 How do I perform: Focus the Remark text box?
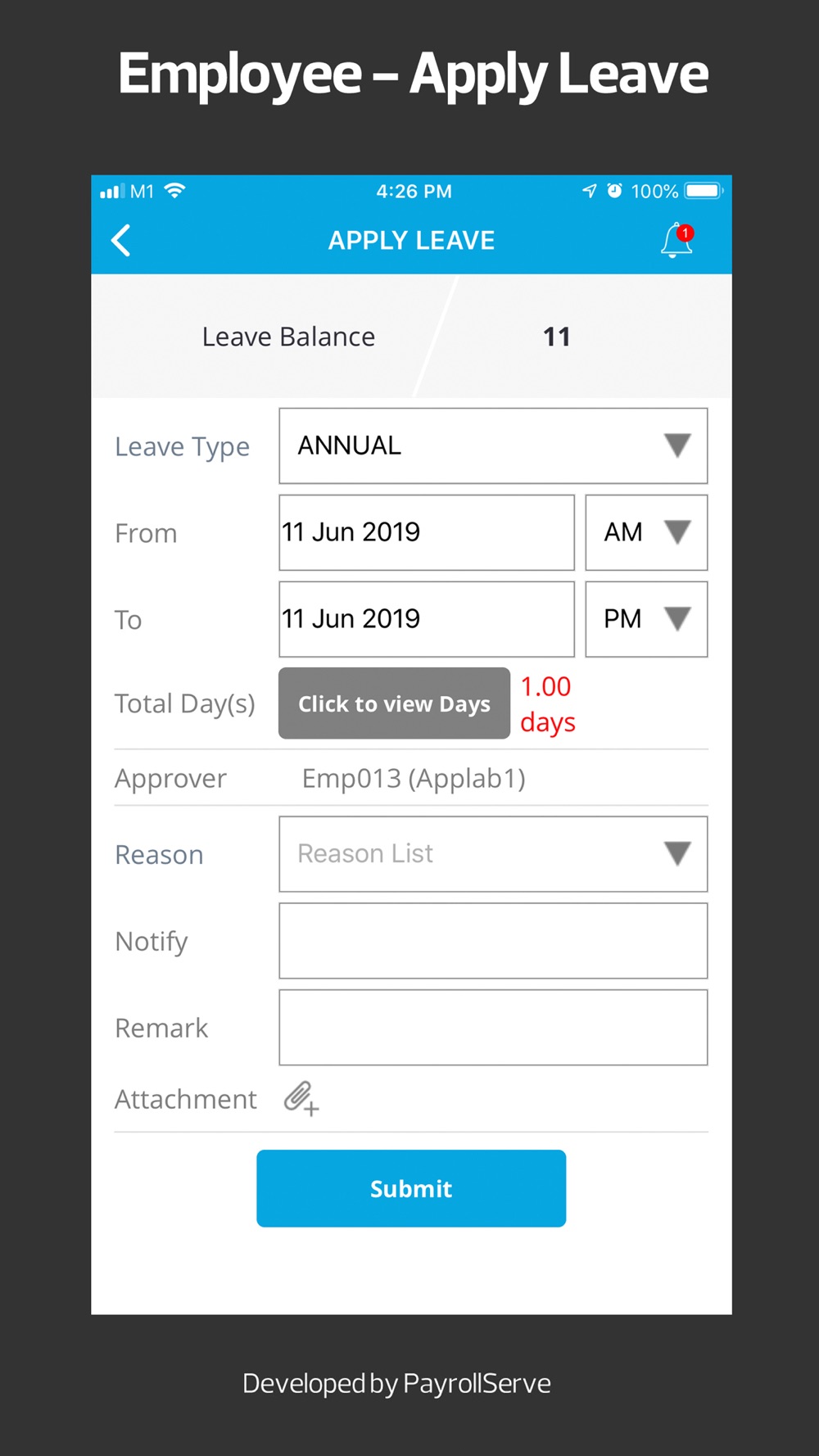493,1028
